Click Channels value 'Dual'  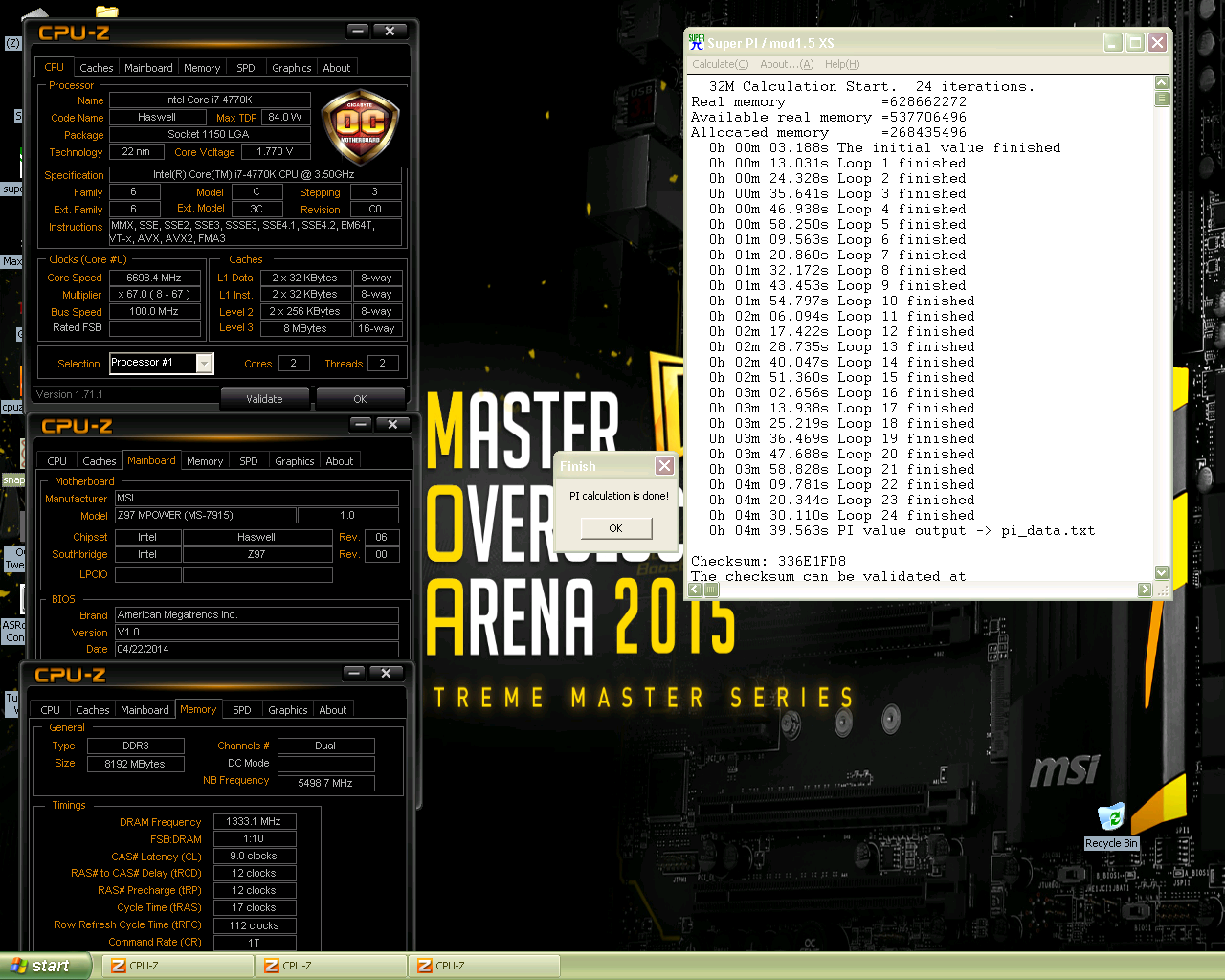pyautogui.click(x=325, y=746)
